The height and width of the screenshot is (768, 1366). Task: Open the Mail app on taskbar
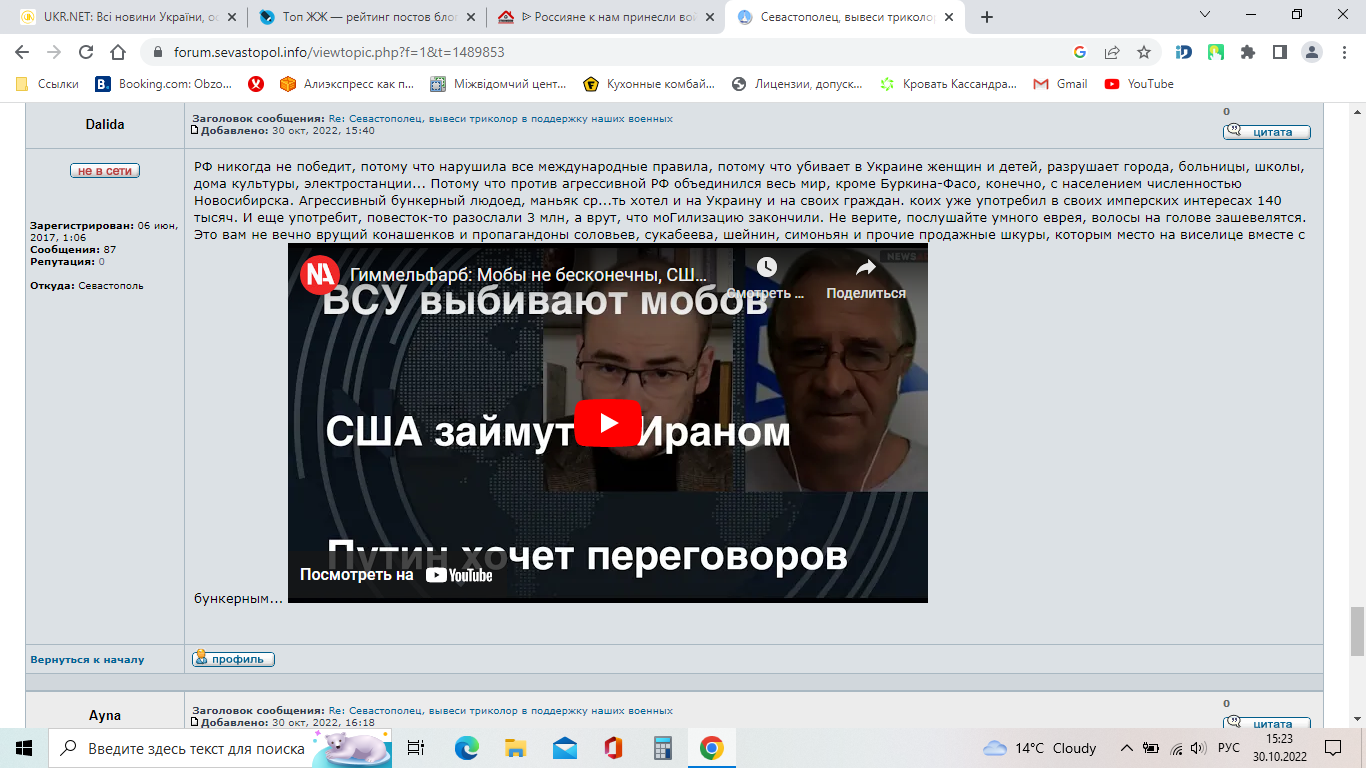[x=565, y=747]
